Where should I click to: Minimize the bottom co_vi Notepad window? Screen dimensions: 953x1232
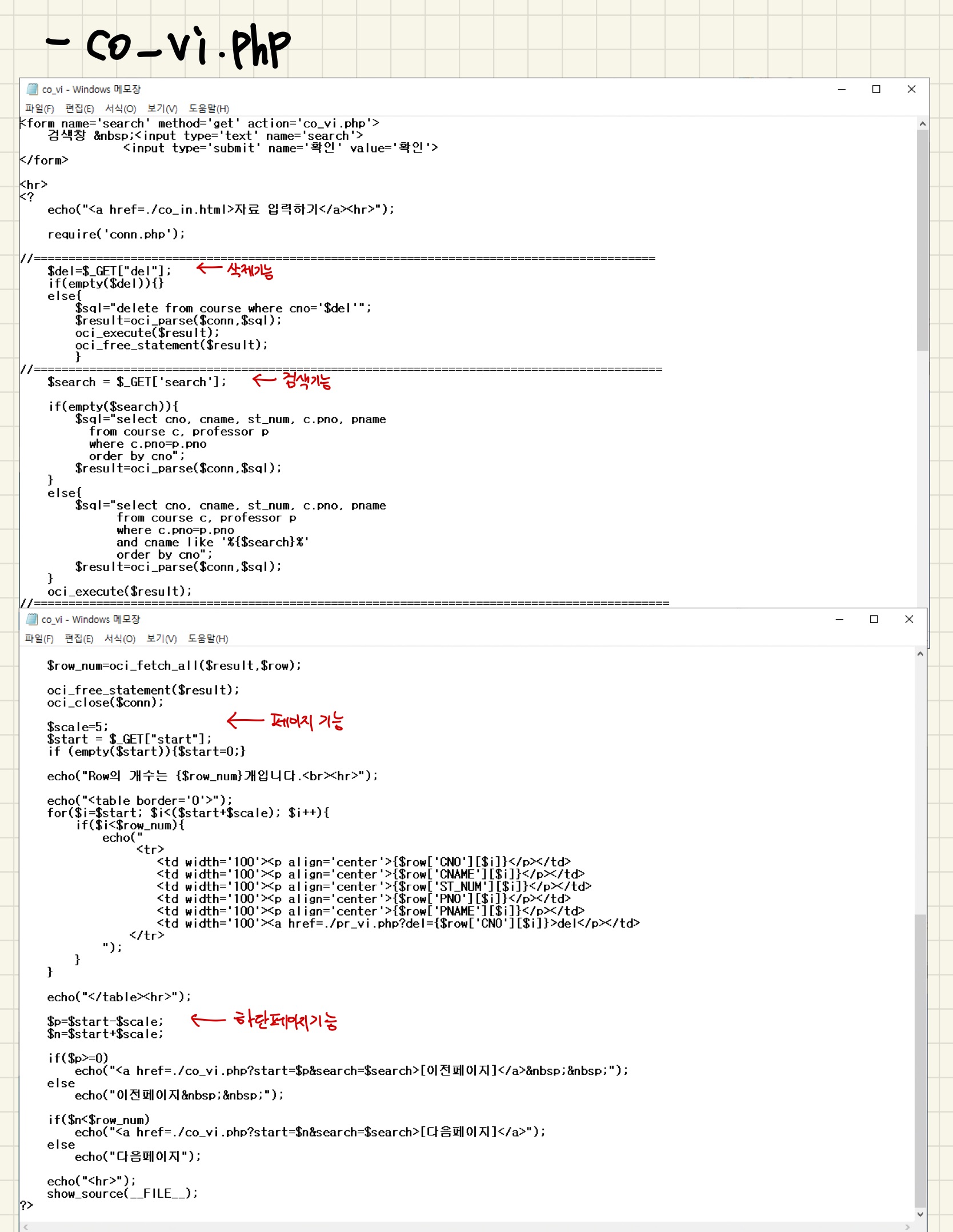(x=839, y=619)
